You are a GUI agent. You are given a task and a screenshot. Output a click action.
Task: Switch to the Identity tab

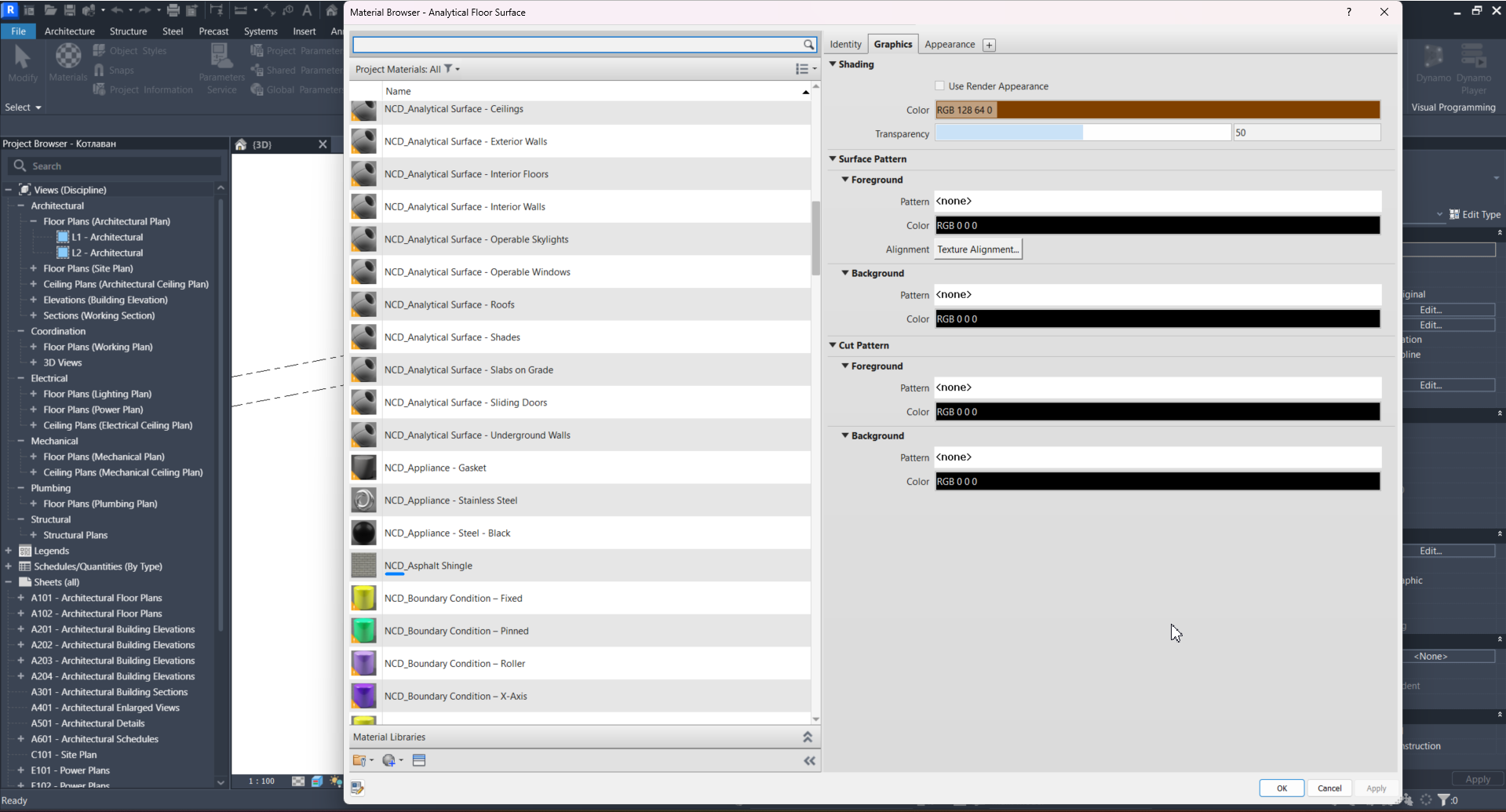845,45
